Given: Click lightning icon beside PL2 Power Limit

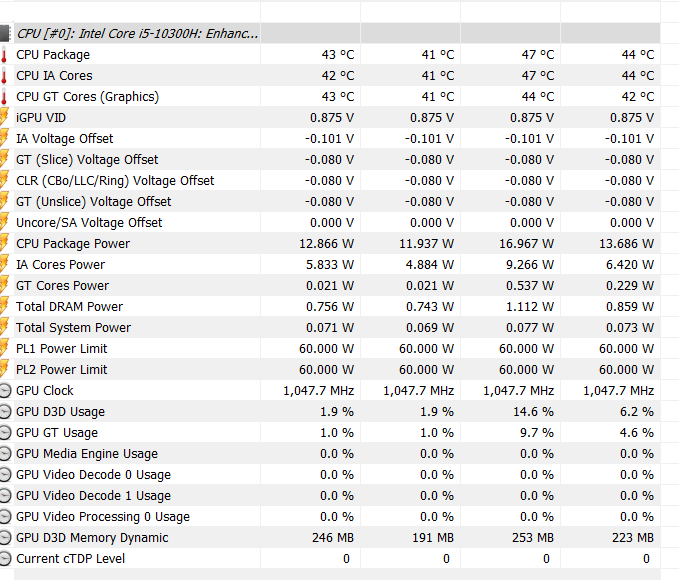Looking at the screenshot, I should click(4, 370).
